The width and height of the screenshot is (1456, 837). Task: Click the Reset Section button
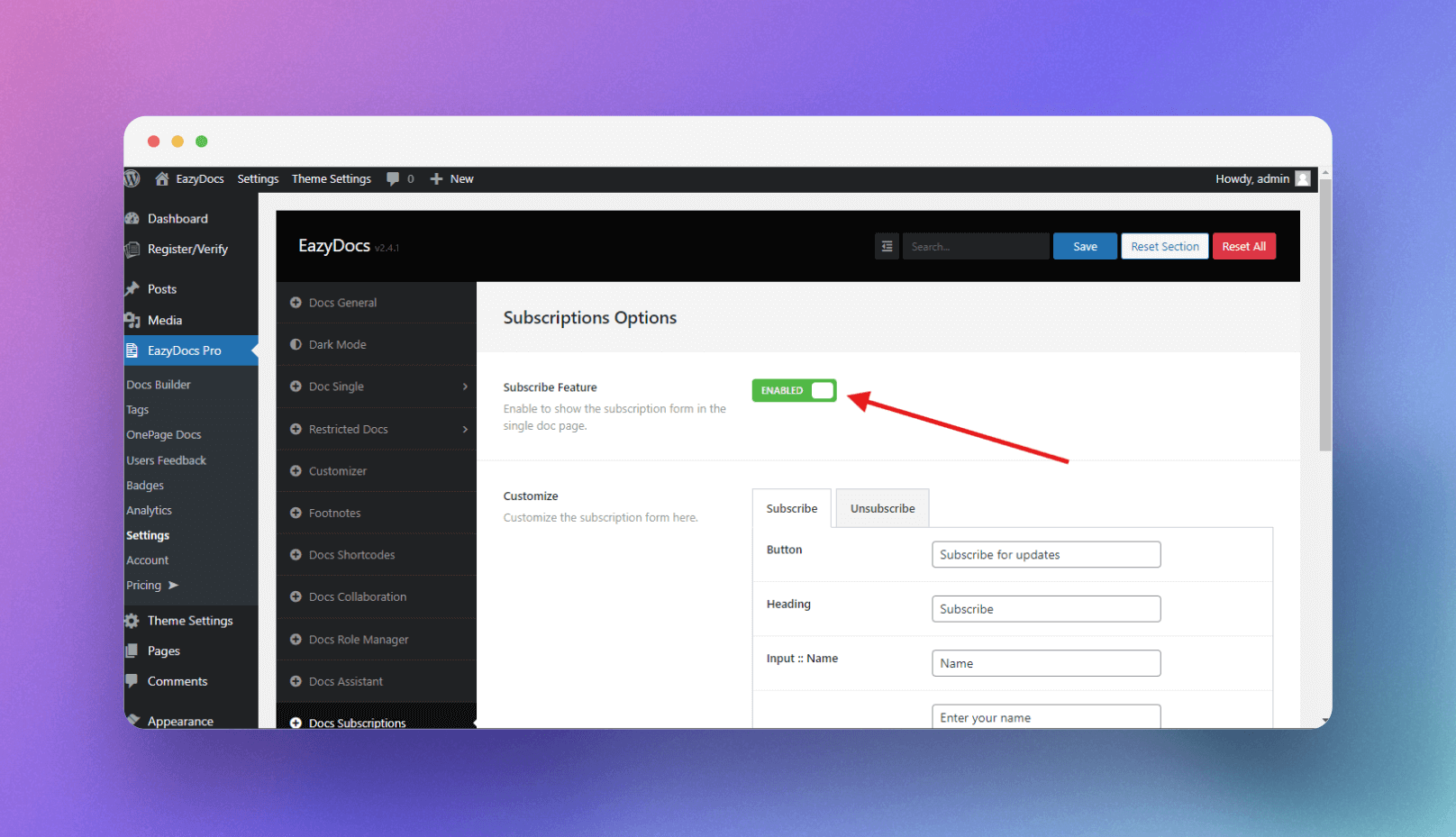click(x=1164, y=246)
